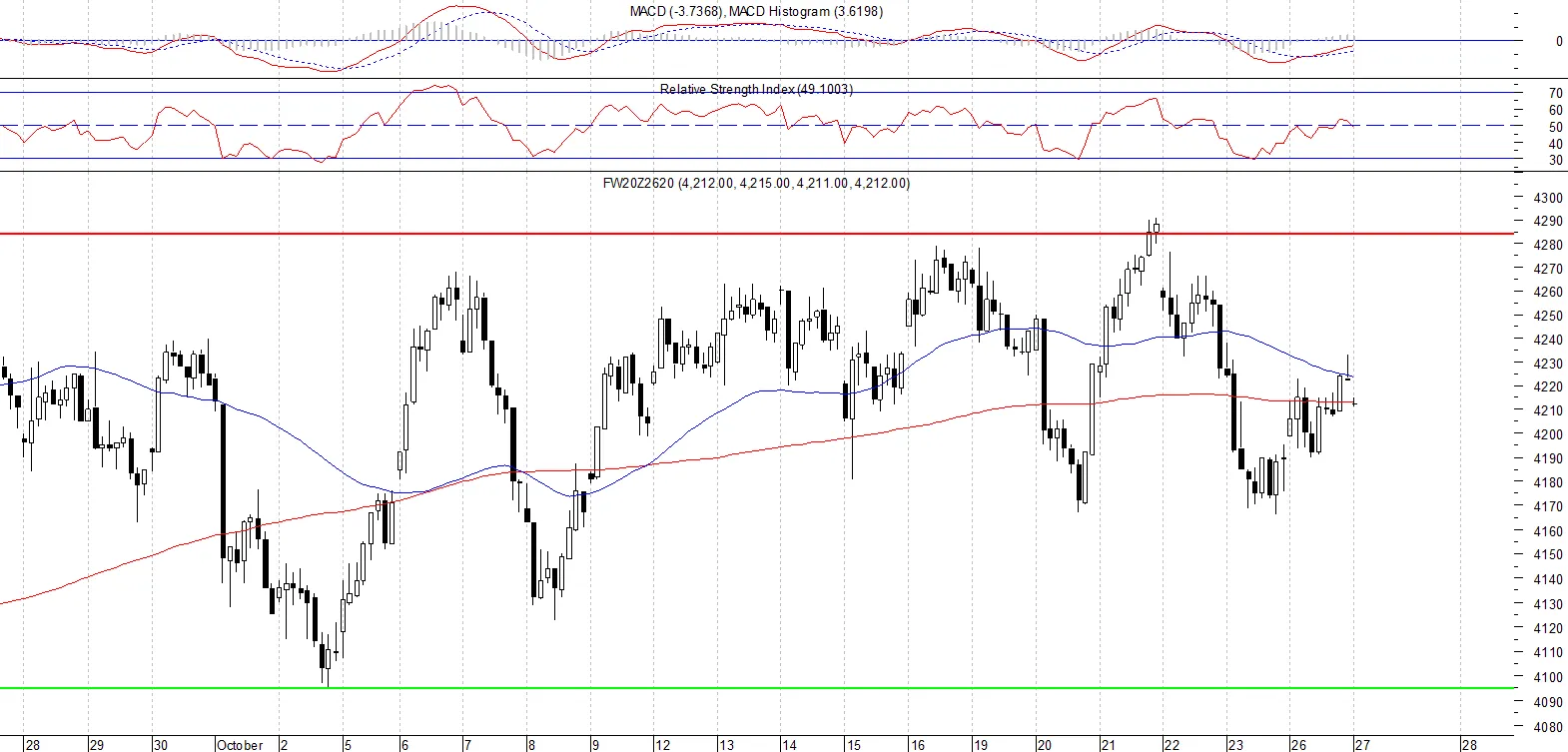Select the 4290 price axis label
The image size is (1568, 752).
pos(1549,222)
